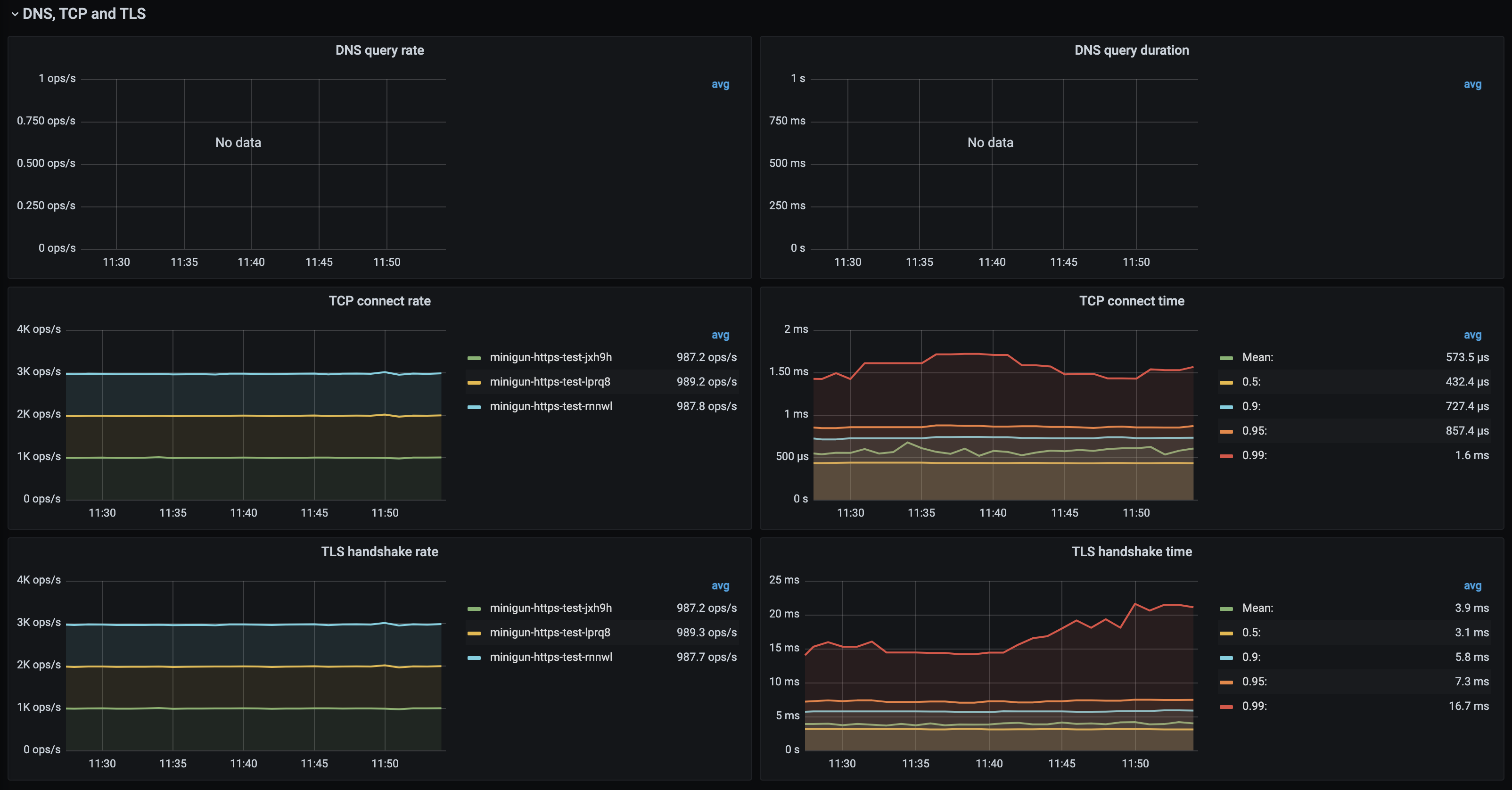
Task: Open the DNS query duration panel title menu
Action: pyautogui.click(x=1131, y=50)
